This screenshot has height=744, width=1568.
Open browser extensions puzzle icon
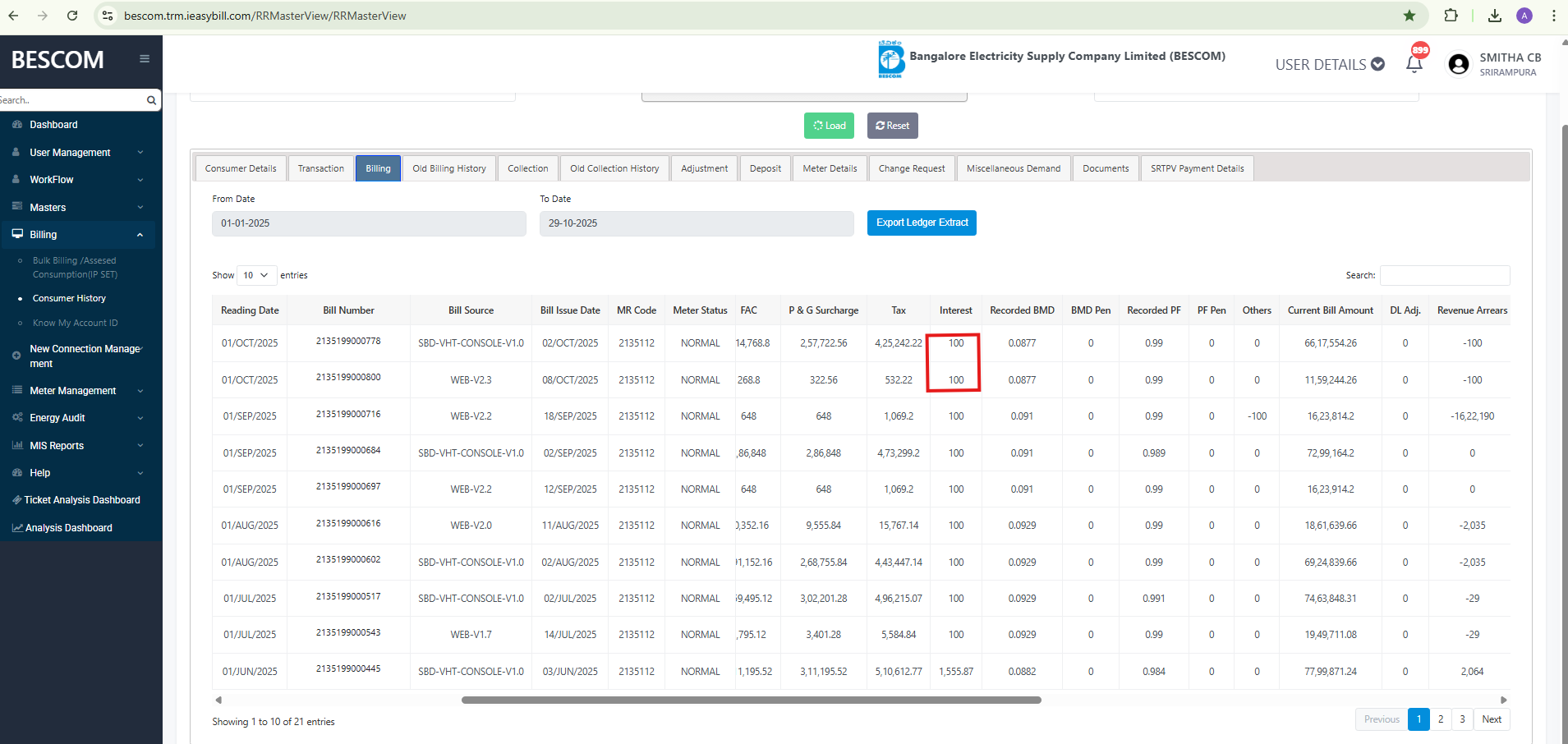[x=1451, y=16]
